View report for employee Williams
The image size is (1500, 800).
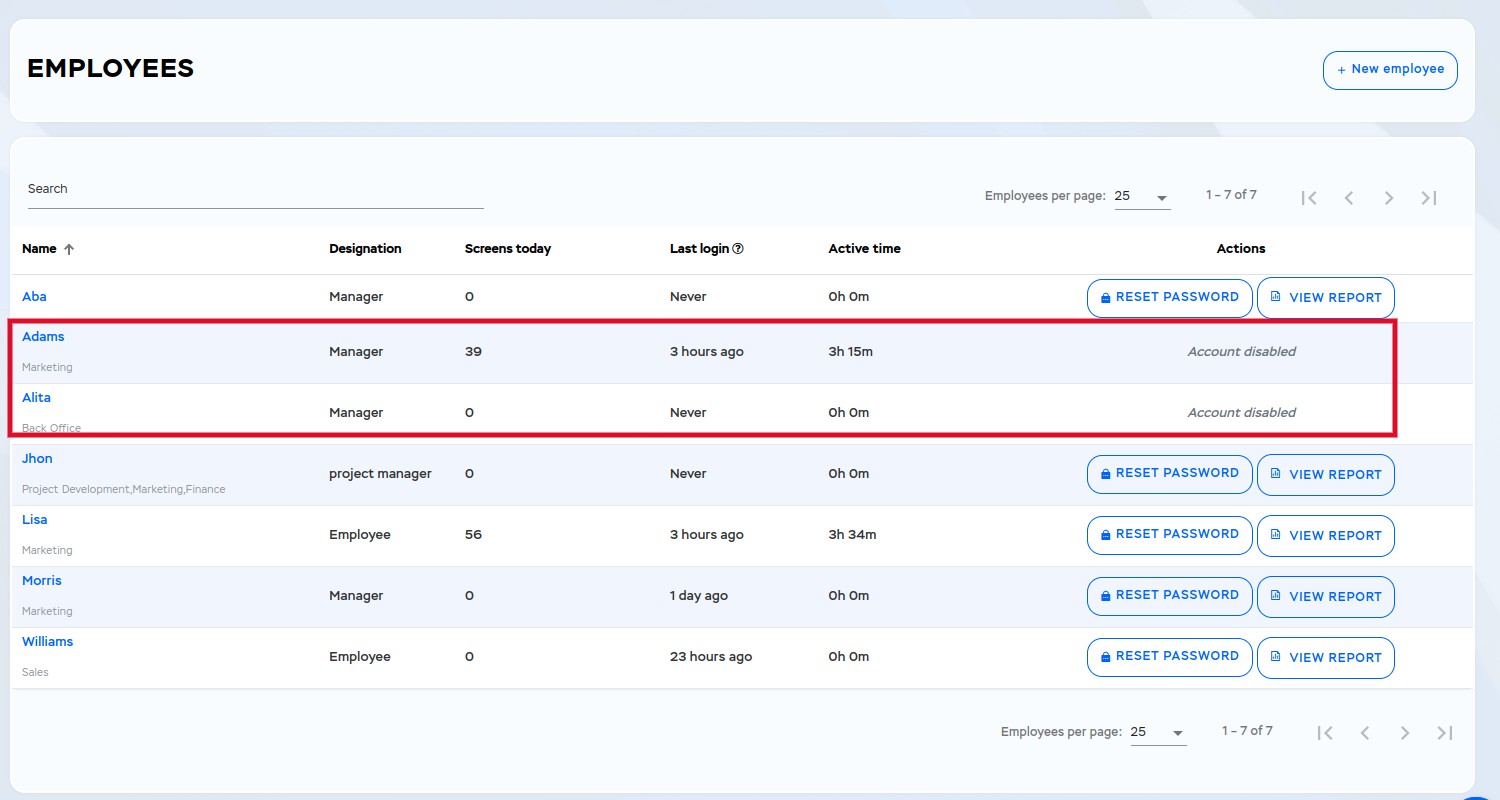click(1325, 658)
